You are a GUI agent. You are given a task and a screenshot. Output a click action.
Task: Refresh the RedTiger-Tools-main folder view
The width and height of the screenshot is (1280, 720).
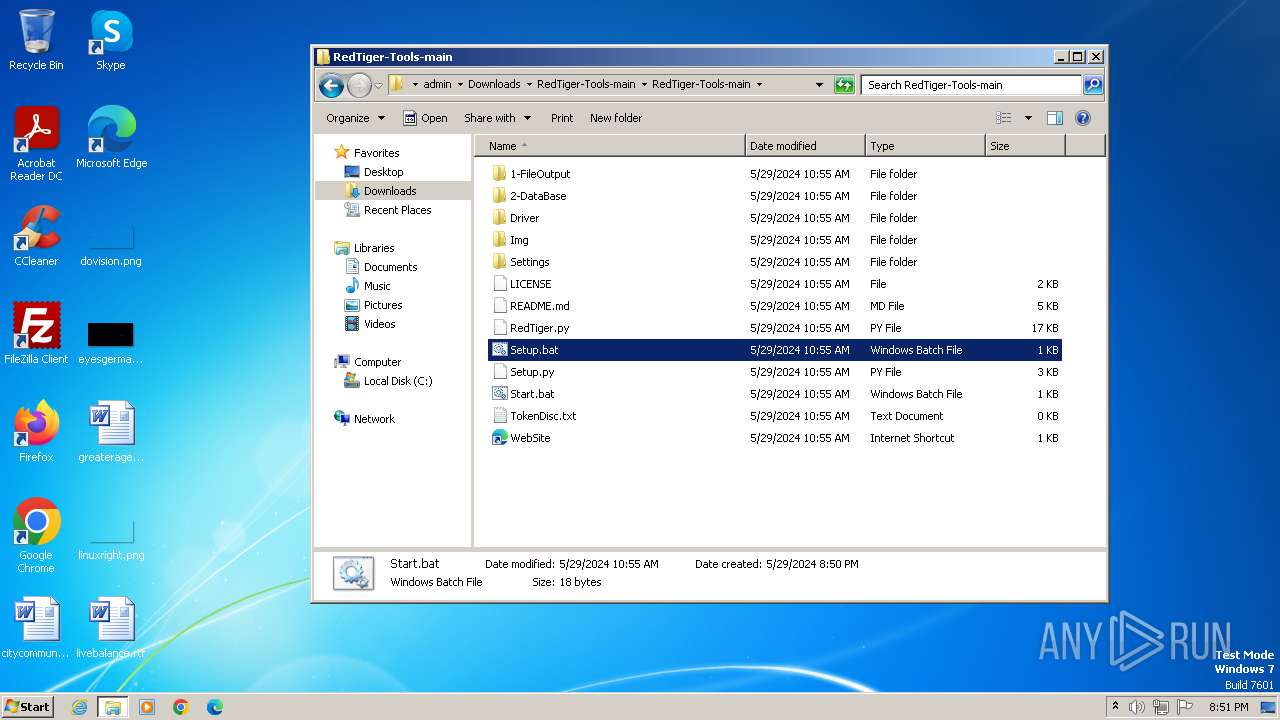pyautogui.click(x=844, y=85)
